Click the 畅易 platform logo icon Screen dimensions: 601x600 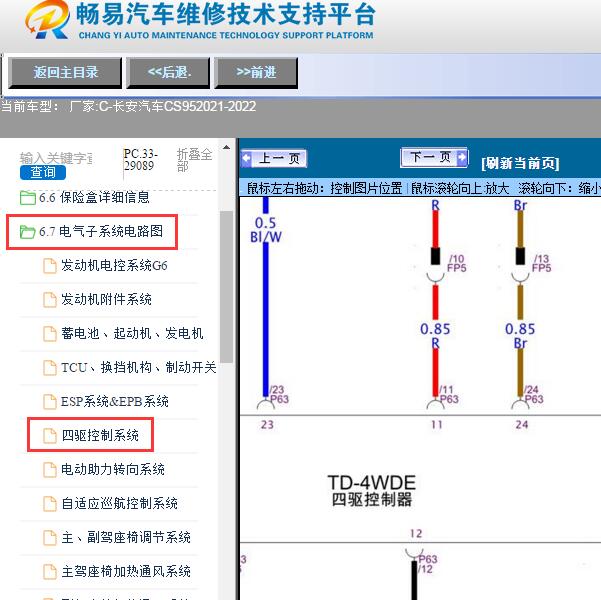[x=48, y=20]
